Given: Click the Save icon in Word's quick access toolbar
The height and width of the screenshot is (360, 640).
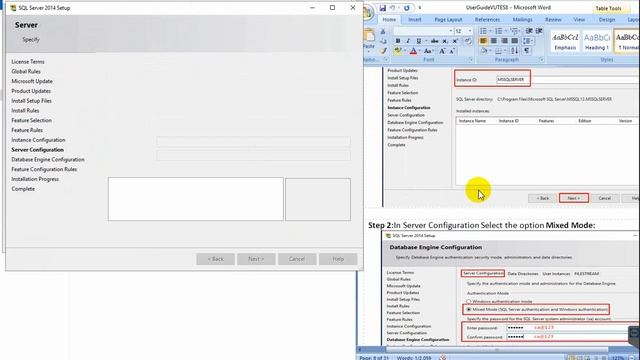Looking at the screenshot, I should click(x=382, y=8).
